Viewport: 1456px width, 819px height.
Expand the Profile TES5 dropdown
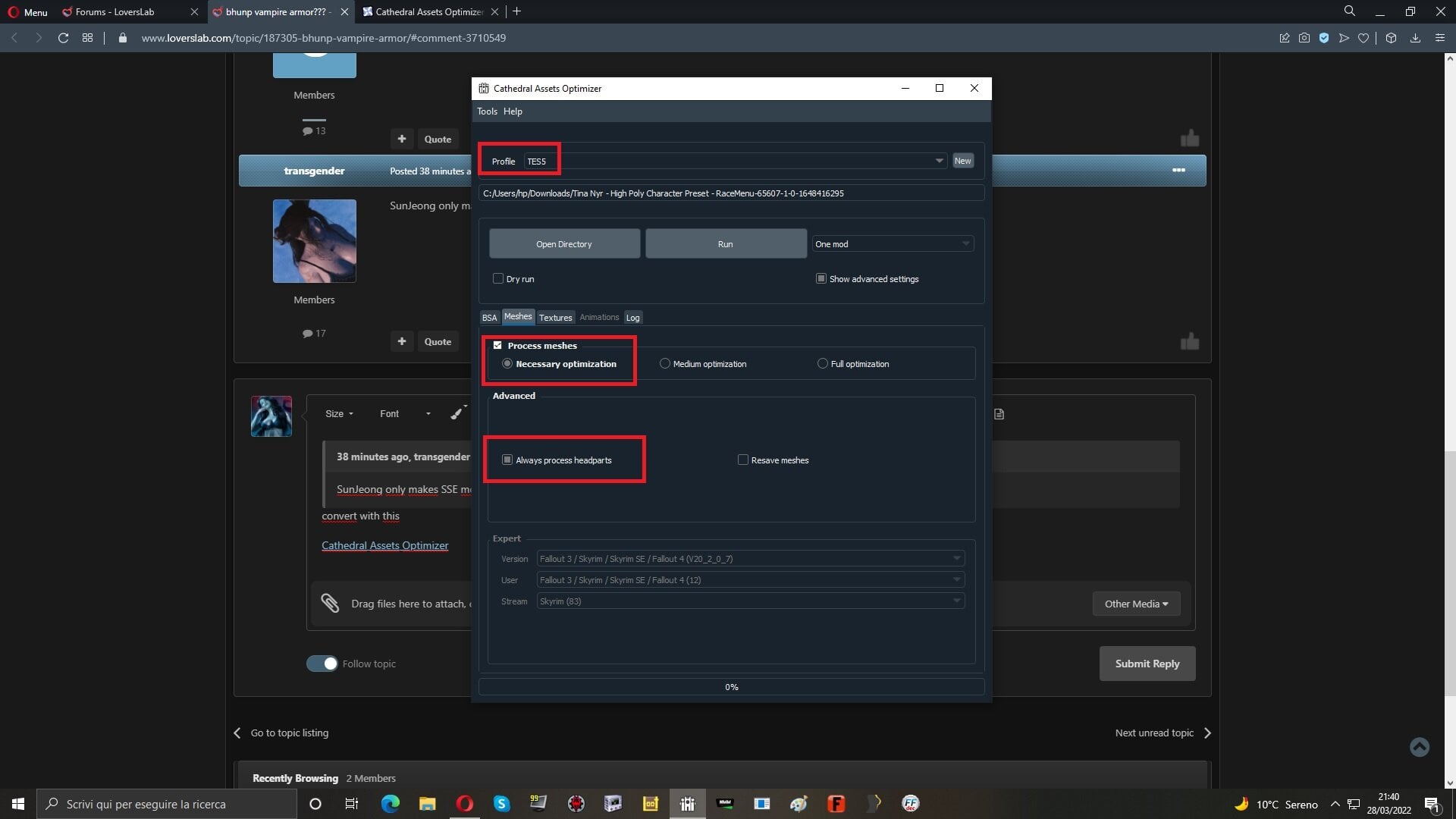point(736,161)
